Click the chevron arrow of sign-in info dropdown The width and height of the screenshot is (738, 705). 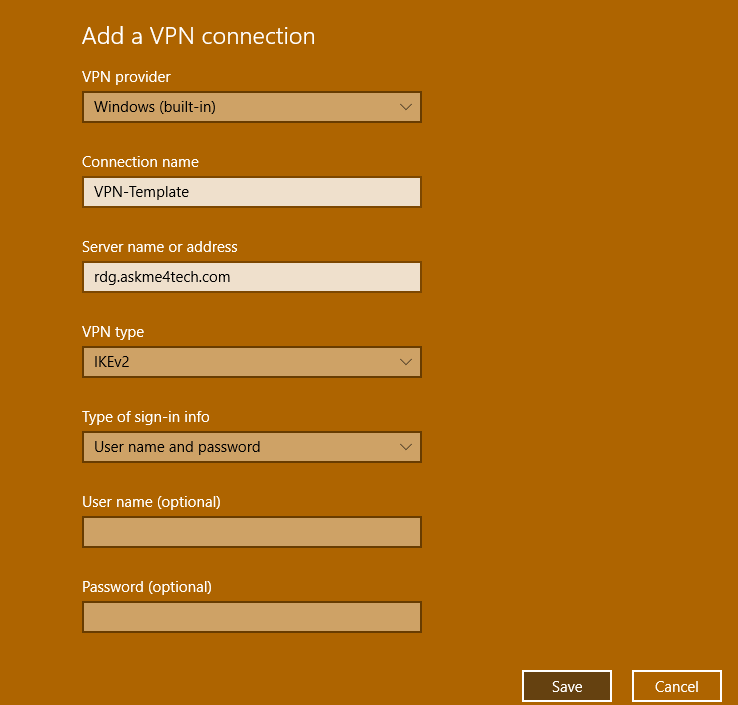tap(405, 447)
